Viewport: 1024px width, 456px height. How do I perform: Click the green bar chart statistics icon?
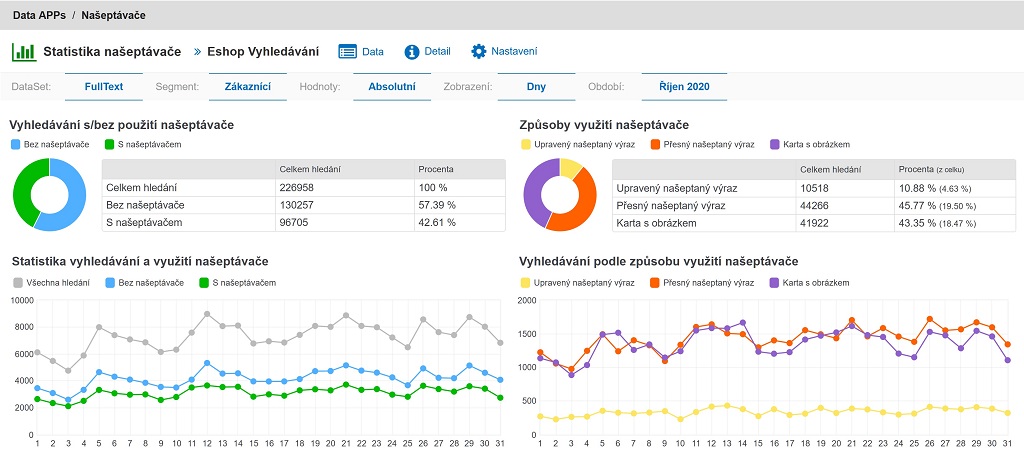tap(24, 52)
